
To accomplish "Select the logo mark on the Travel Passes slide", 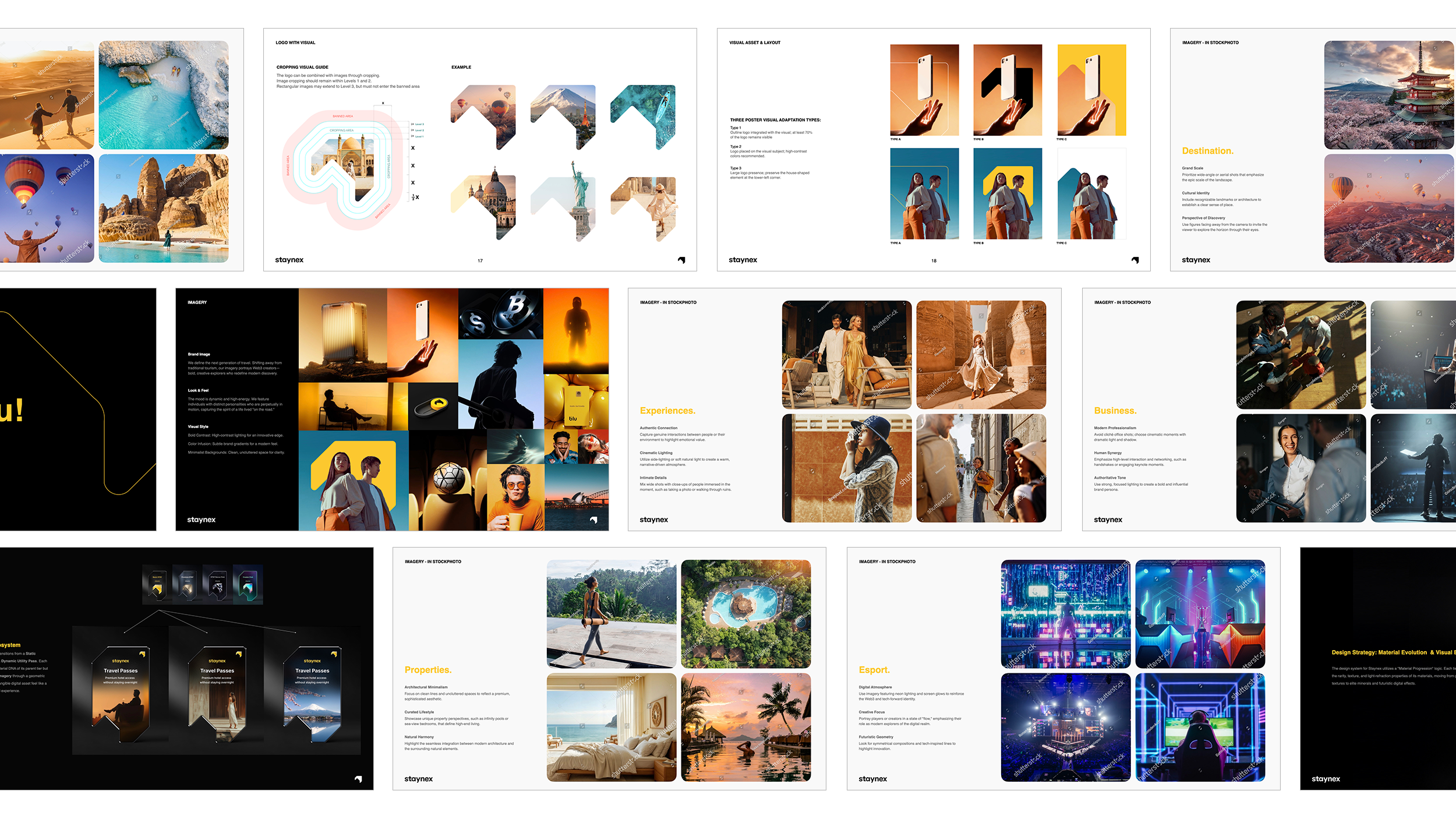I will point(358,779).
